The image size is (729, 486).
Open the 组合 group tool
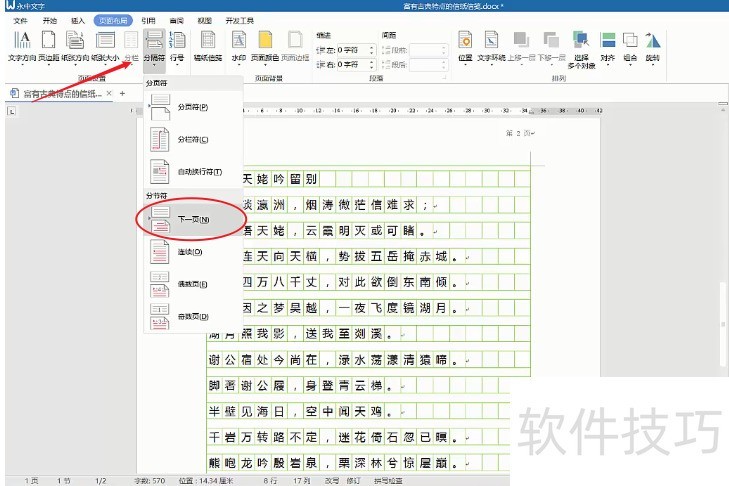630,47
